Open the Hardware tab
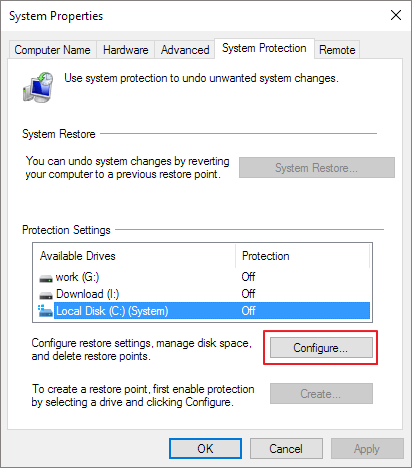Screen dimensions: 412x468 125,50
